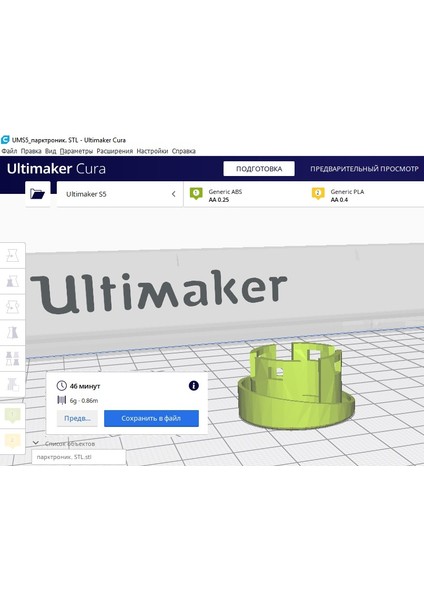Image resolution: width=424 pixels, height=600 pixels.
Task: Open the Файл menu
Action: tap(9, 151)
